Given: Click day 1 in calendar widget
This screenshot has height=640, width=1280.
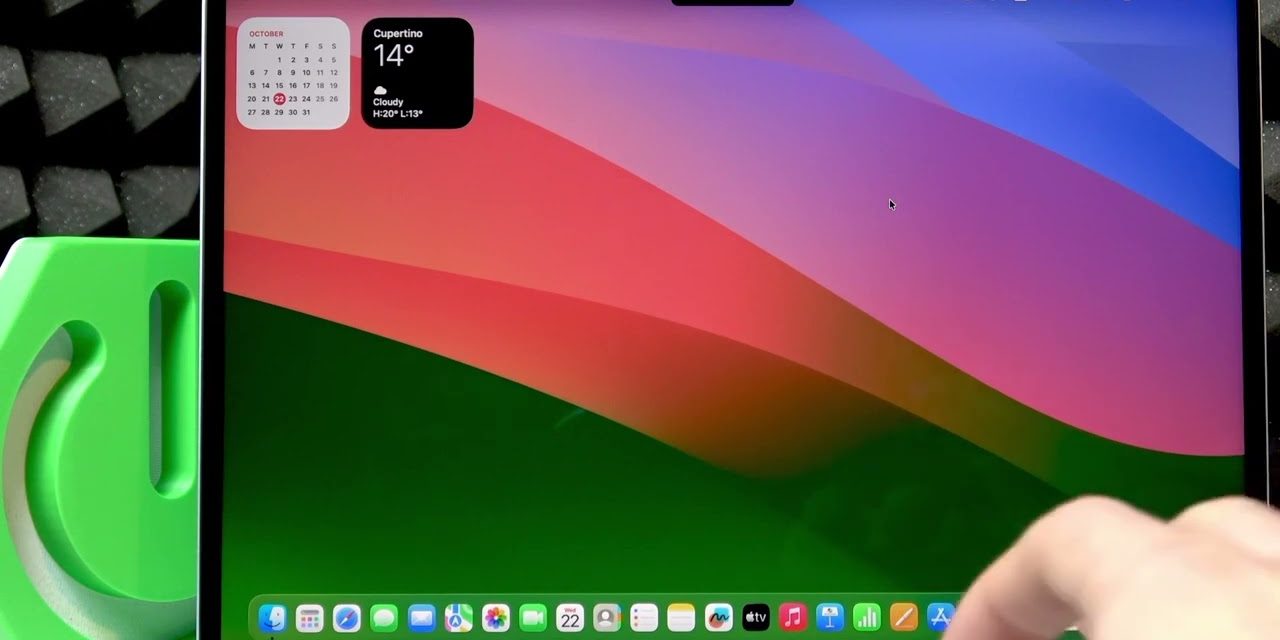Looking at the screenshot, I should click(x=279, y=60).
